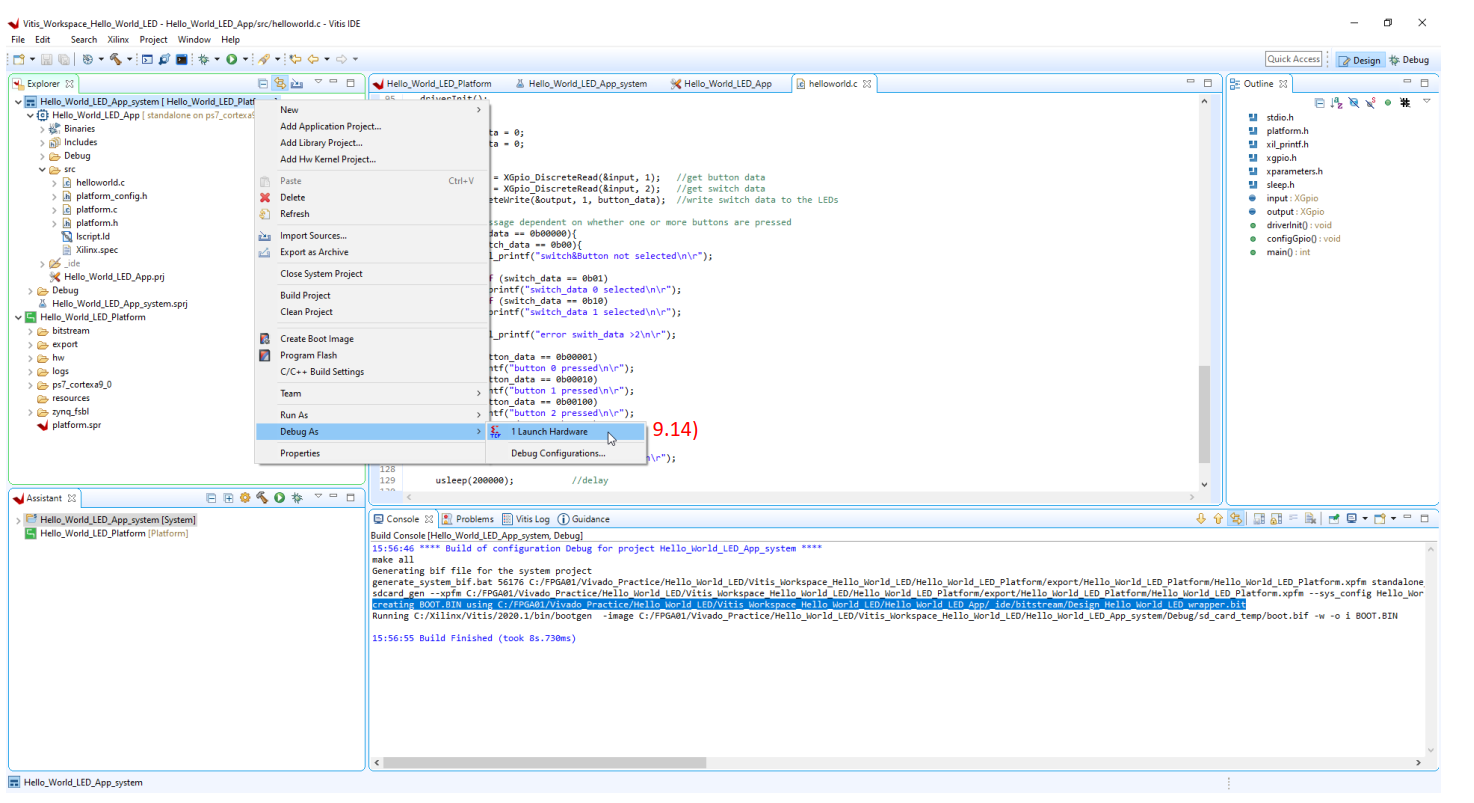Screen dimensions: 1474x803
Task: Switch to the Hello_World_LED_Platform editor tab
Action: [x=432, y=84]
